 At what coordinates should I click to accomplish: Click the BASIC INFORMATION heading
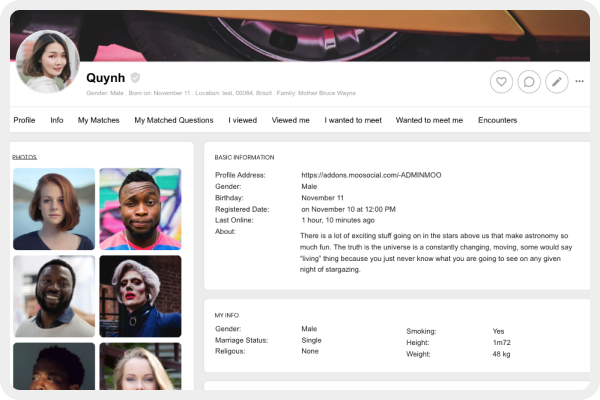[x=244, y=157]
